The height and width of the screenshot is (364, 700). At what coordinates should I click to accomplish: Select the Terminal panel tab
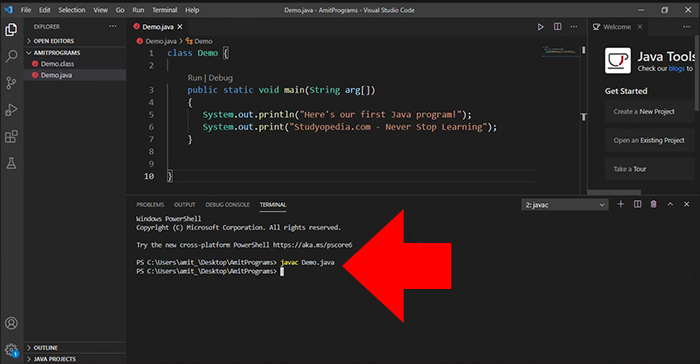click(x=273, y=205)
